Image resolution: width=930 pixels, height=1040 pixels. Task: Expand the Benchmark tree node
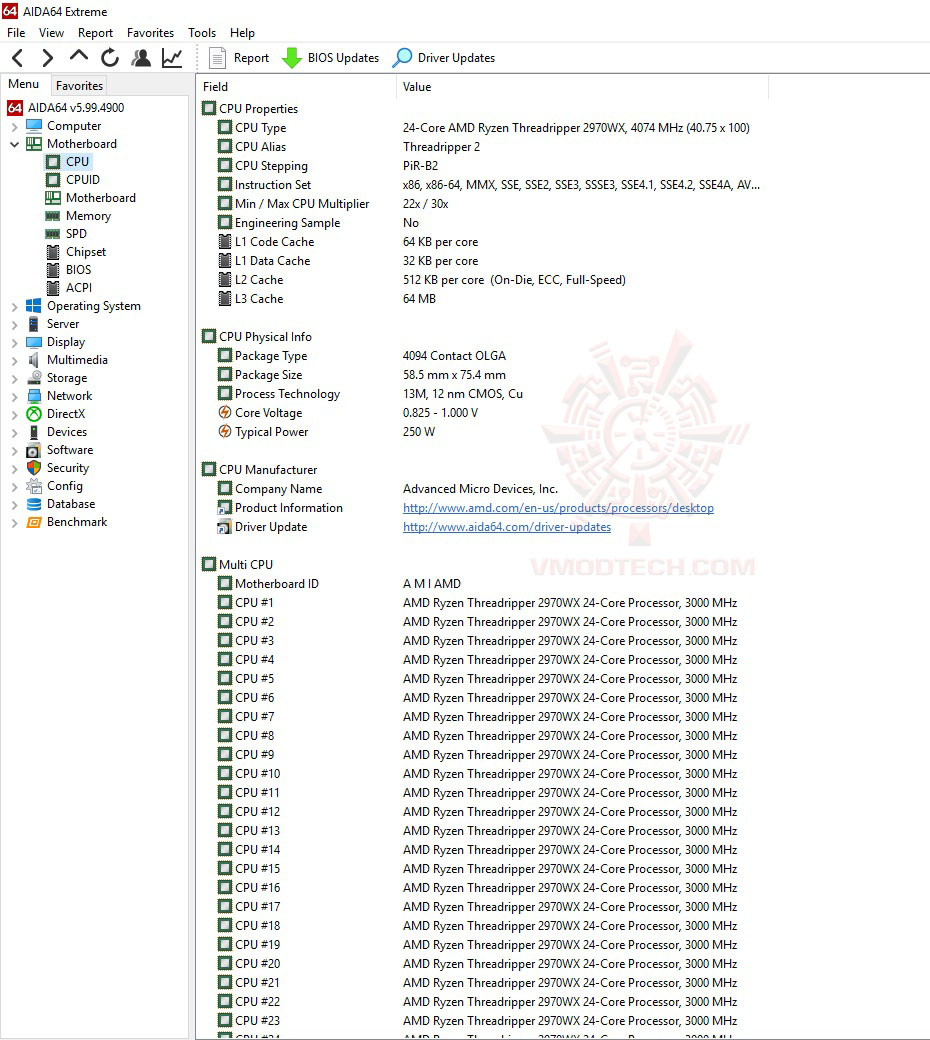click(15, 523)
